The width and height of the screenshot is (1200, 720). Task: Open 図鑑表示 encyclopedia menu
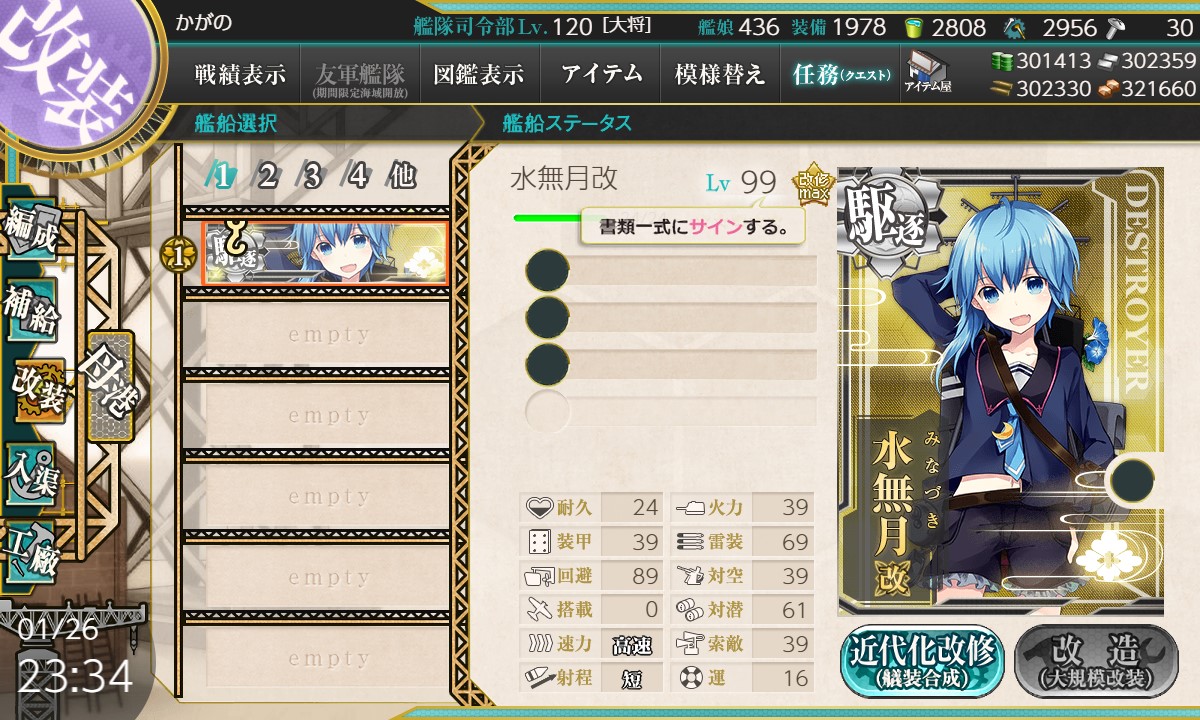click(479, 74)
